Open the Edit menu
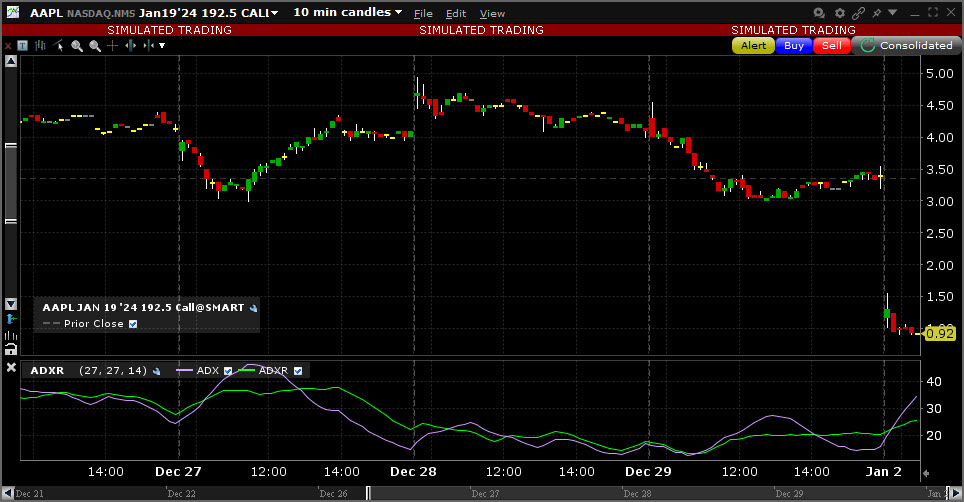This screenshot has width=964, height=502. pyautogui.click(x=456, y=14)
